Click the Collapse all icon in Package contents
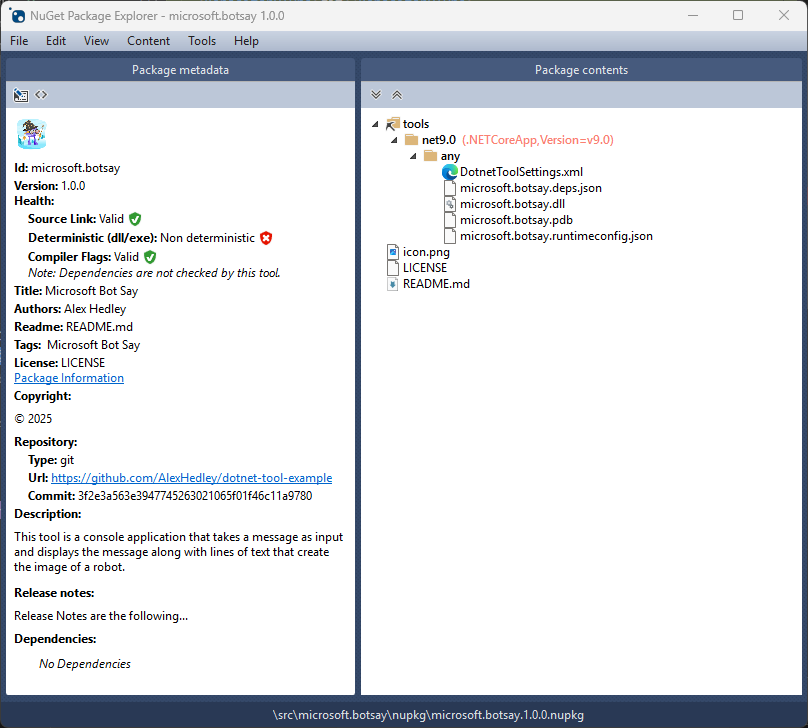Image resolution: width=808 pixels, height=728 pixels. point(397,95)
